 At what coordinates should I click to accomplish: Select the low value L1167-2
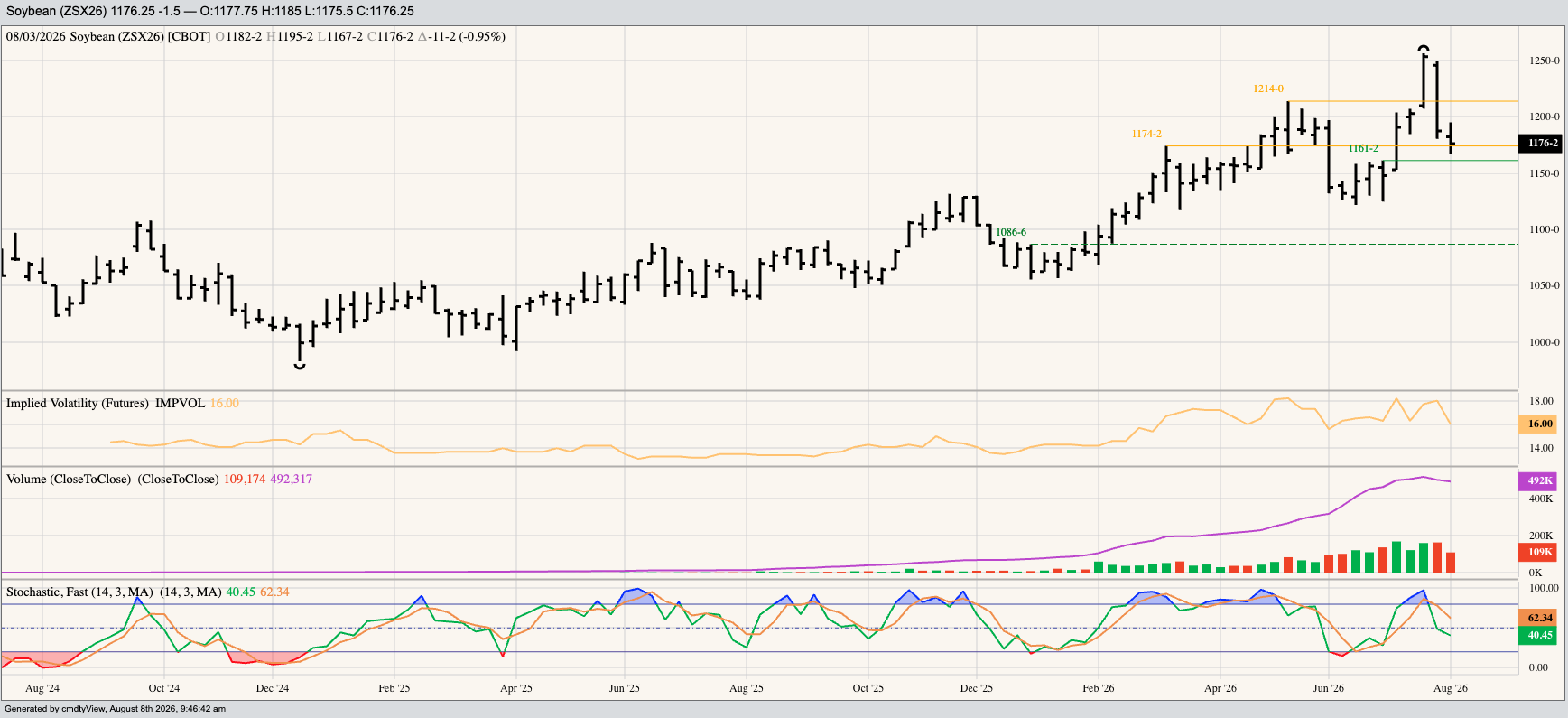click(x=340, y=36)
